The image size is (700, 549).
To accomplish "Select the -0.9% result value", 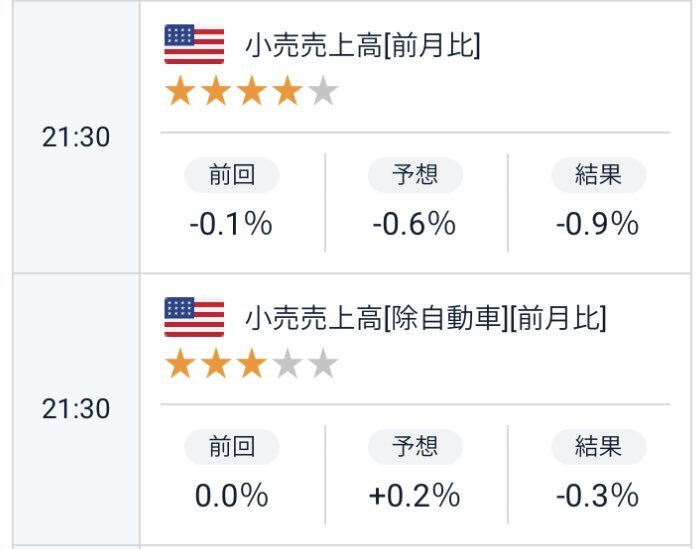I will coord(597,224).
